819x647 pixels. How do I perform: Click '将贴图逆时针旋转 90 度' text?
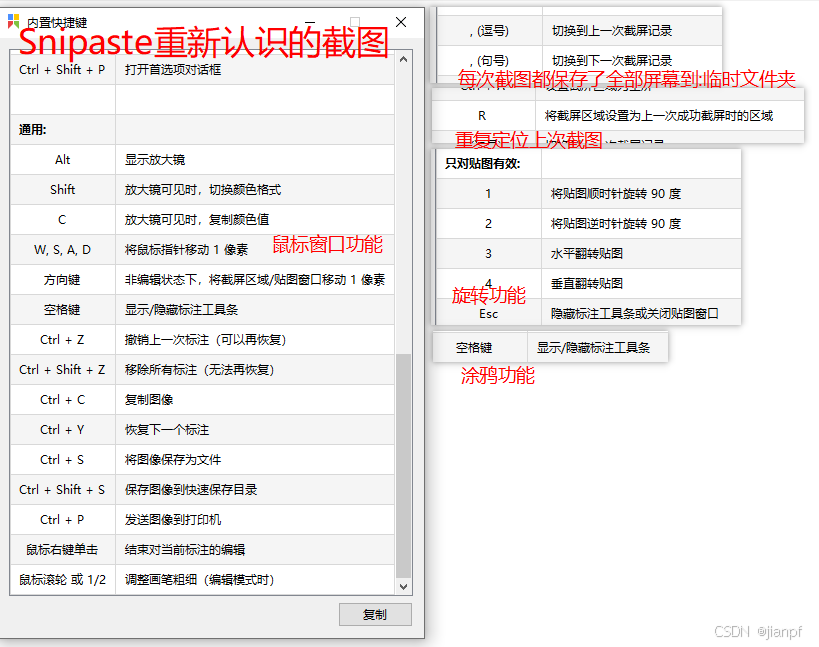[x=616, y=224]
